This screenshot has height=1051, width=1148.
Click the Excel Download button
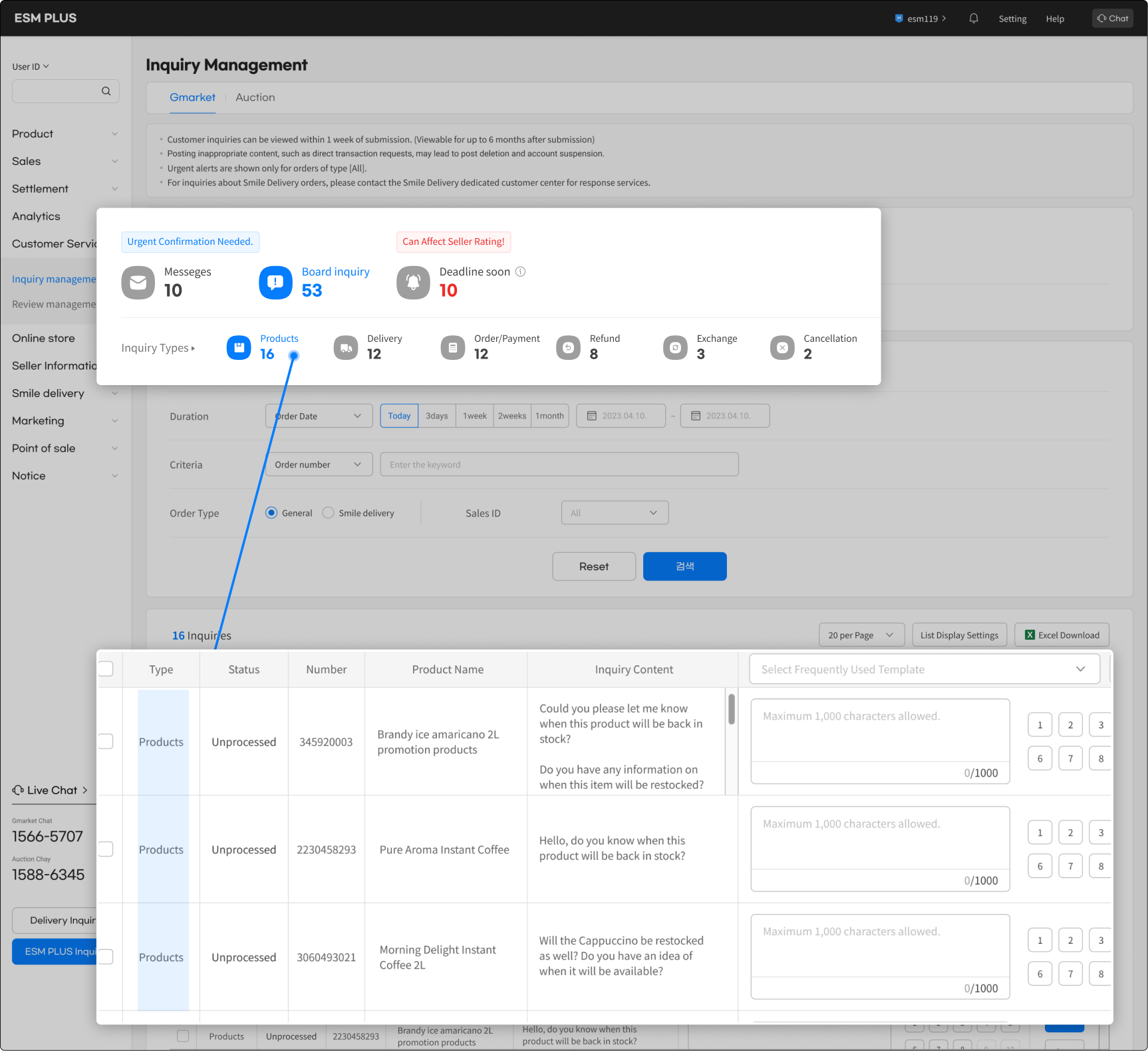click(x=1062, y=635)
